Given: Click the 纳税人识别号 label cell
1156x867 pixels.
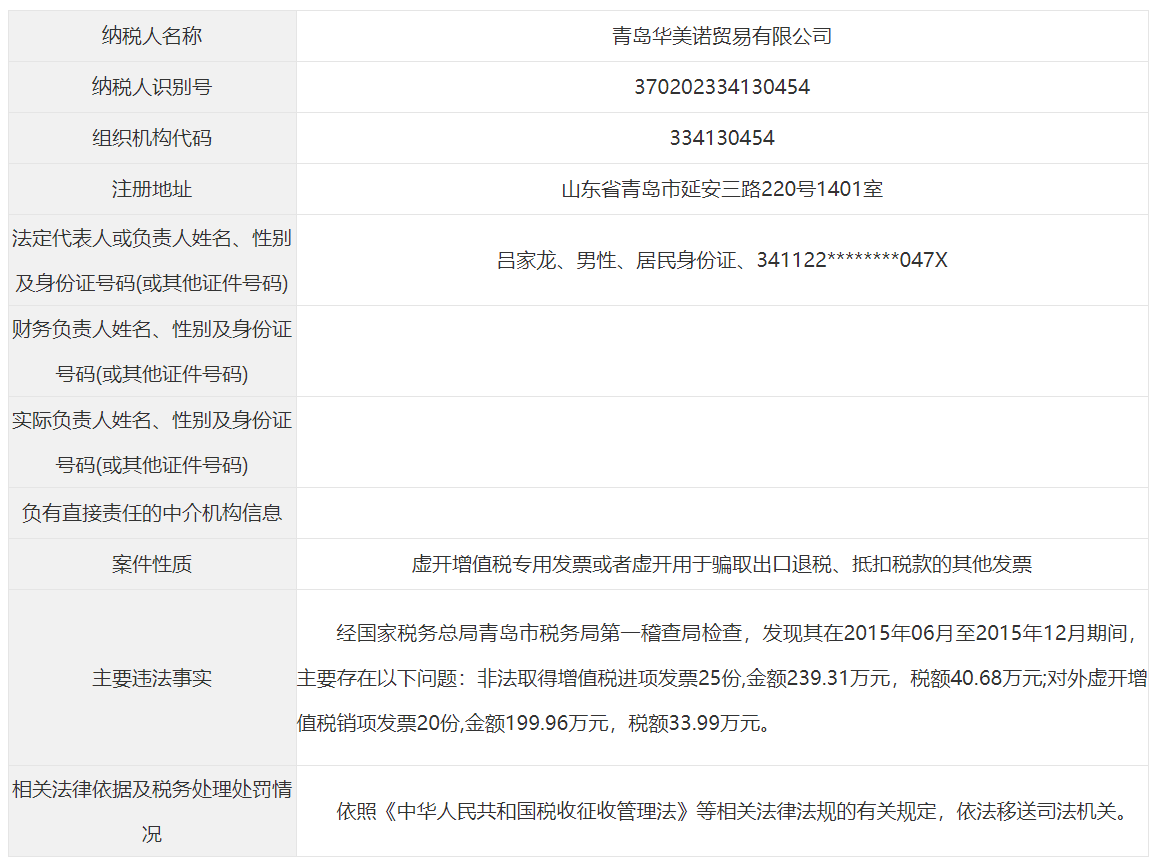Looking at the screenshot, I should tap(152, 87).
